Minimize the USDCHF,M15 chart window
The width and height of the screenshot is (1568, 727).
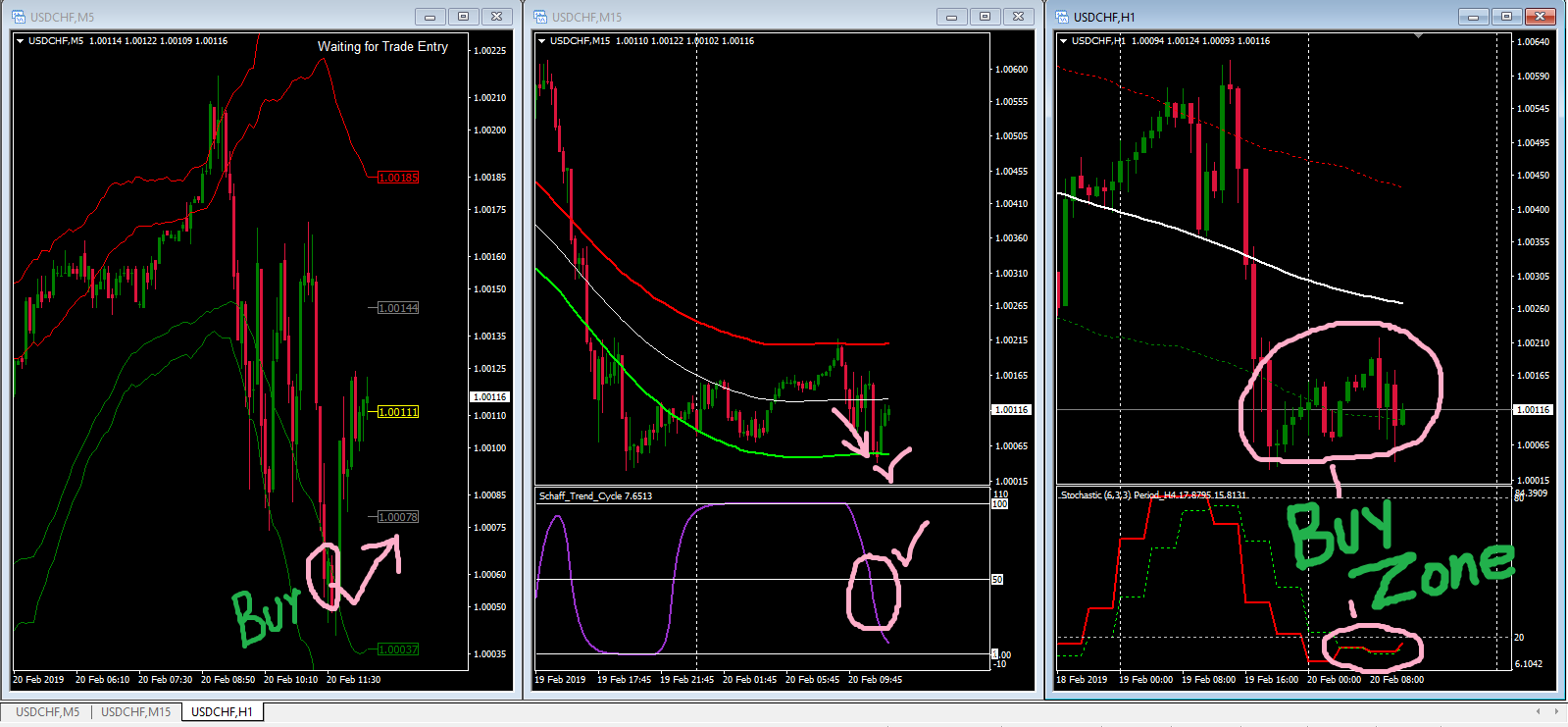click(x=951, y=17)
